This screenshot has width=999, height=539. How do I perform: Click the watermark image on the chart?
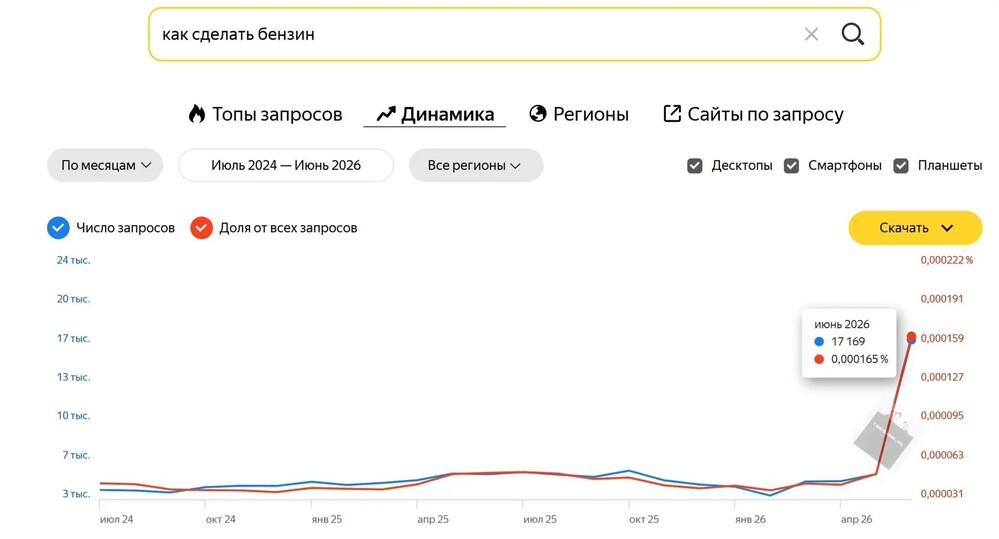coord(882,435)
